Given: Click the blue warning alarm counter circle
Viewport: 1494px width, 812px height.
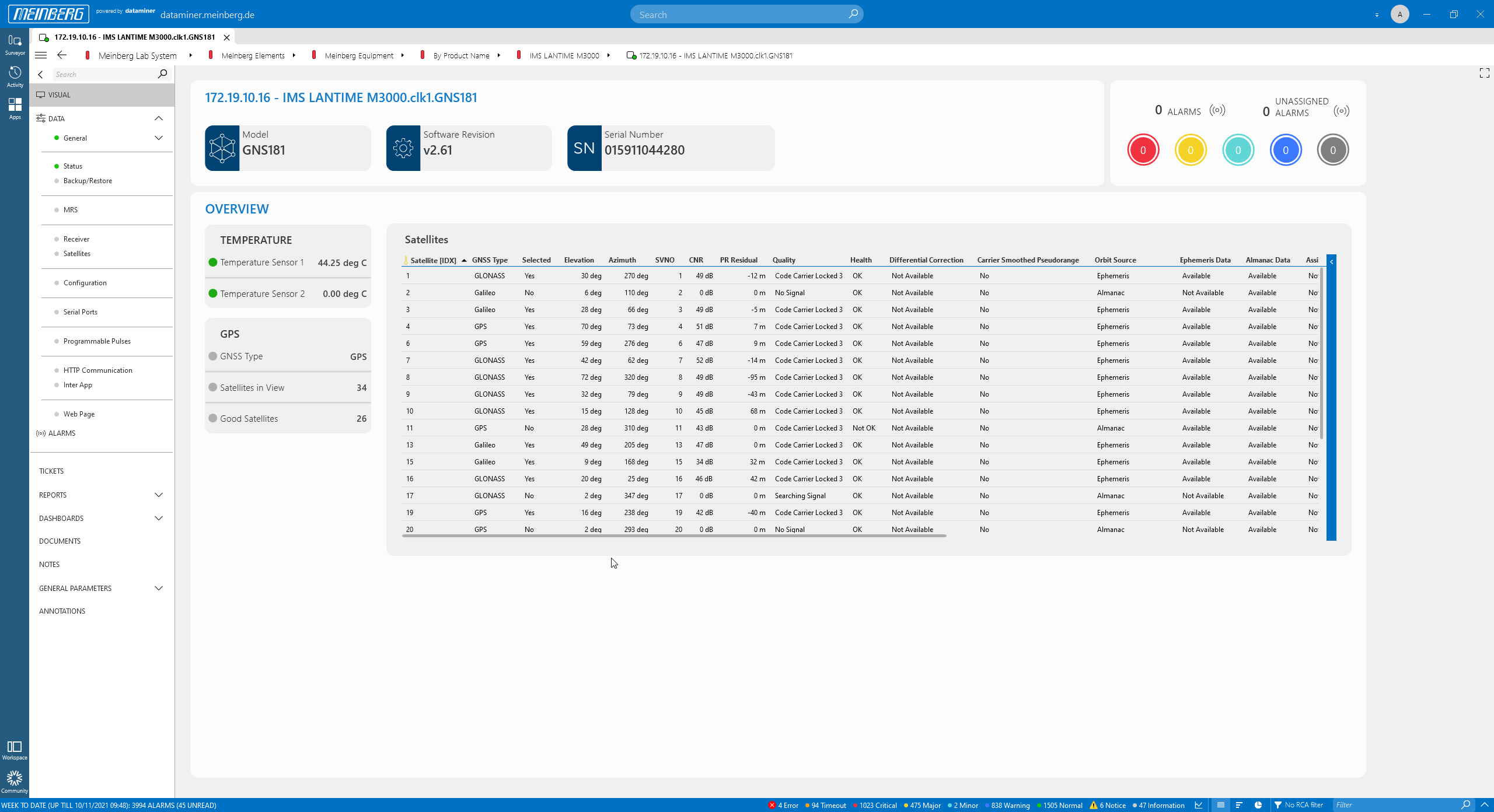Looking at the screenshot, I should [1285, 150].
